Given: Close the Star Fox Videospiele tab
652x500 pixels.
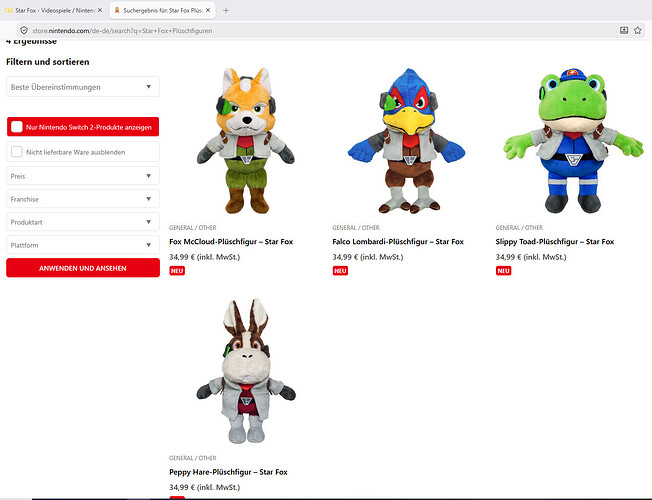Looking at the screenshot, I should pos(100,10).
